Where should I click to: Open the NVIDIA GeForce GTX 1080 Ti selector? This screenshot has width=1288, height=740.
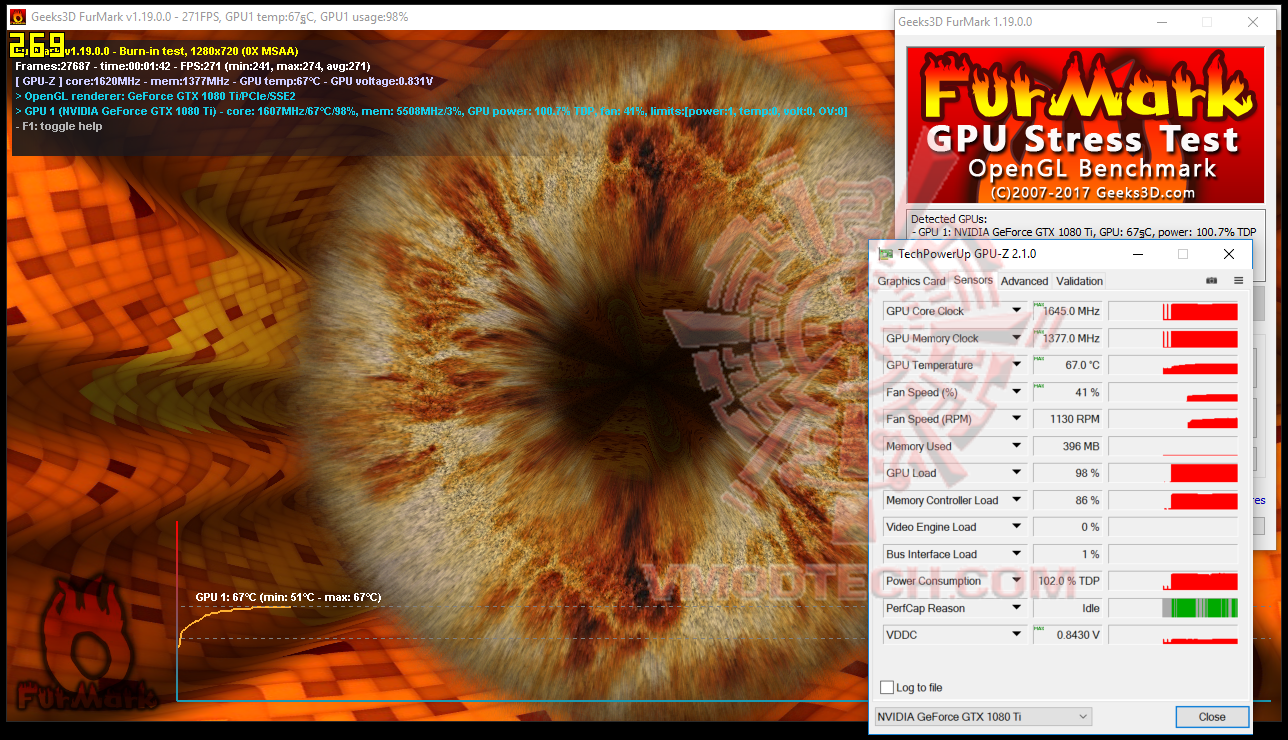[983, 717]
